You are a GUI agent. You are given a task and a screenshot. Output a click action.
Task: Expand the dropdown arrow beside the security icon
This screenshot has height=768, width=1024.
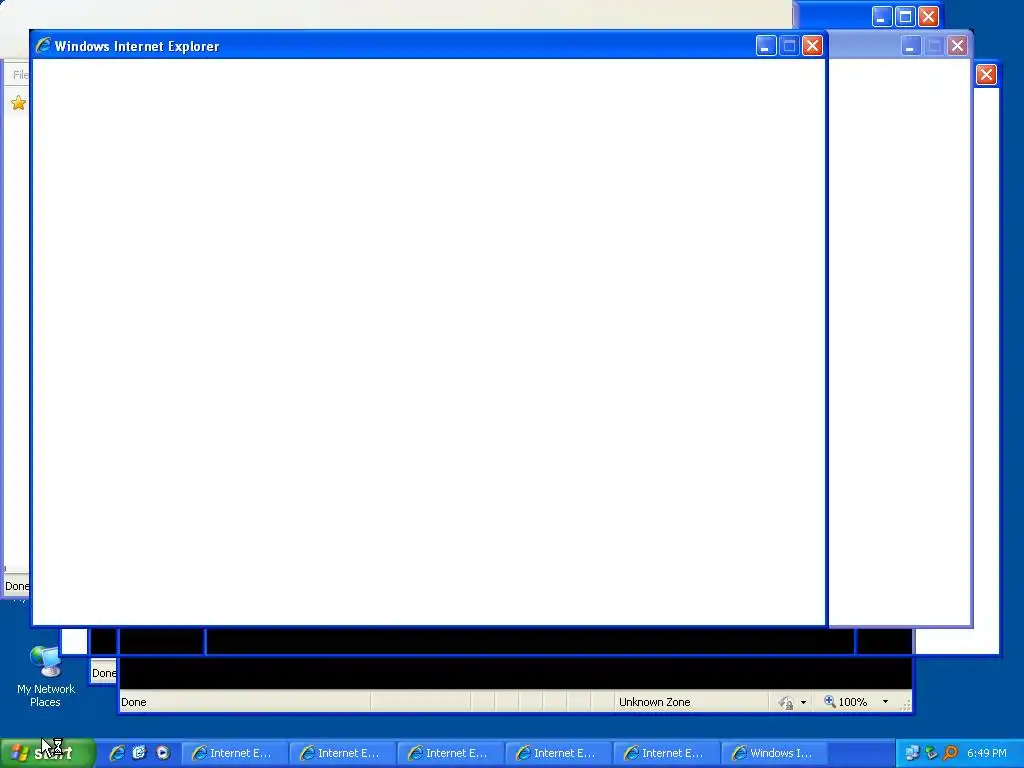click(x=803, y=702)
